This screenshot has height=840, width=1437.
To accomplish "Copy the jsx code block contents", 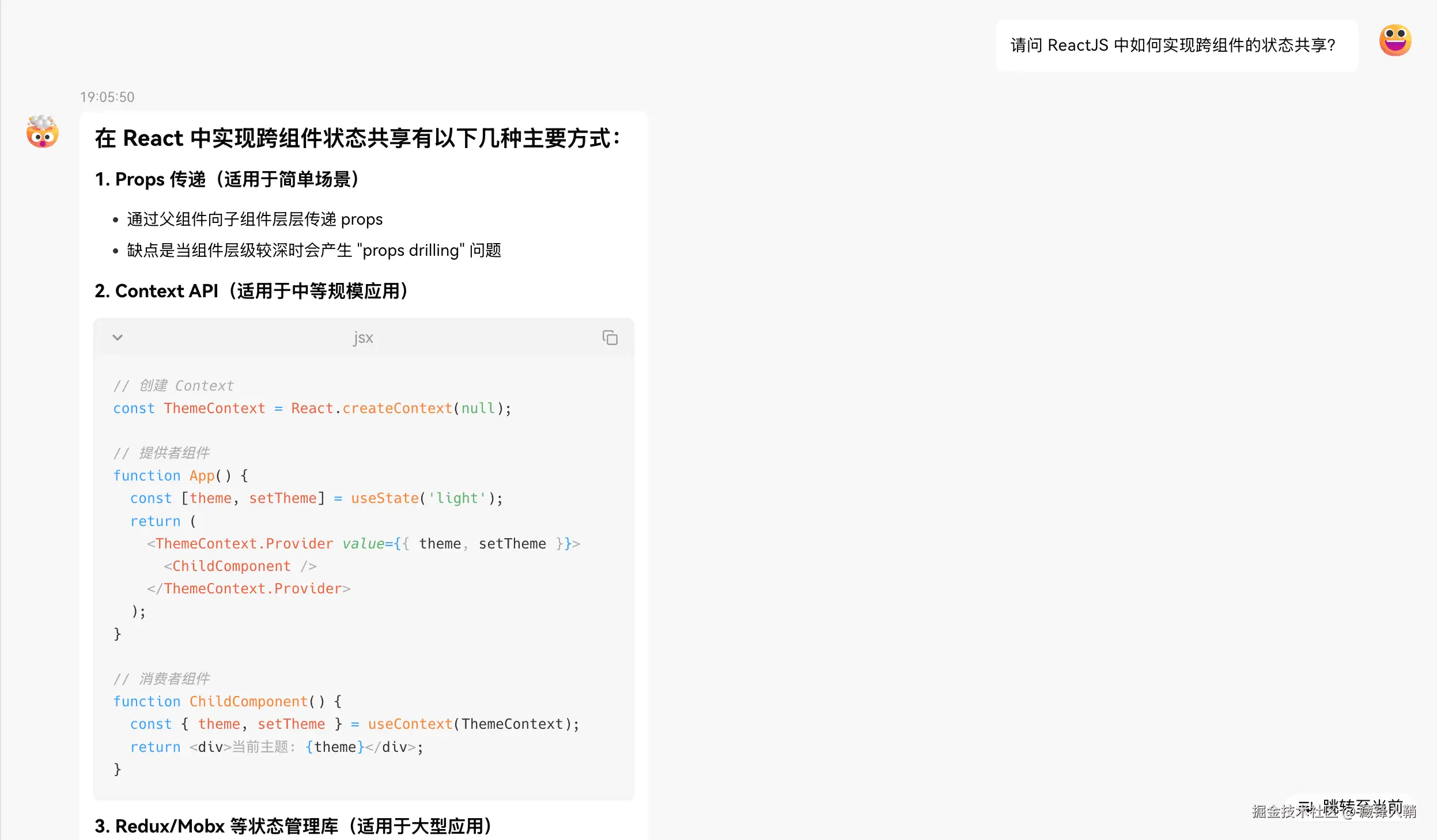I will (610, 338).
